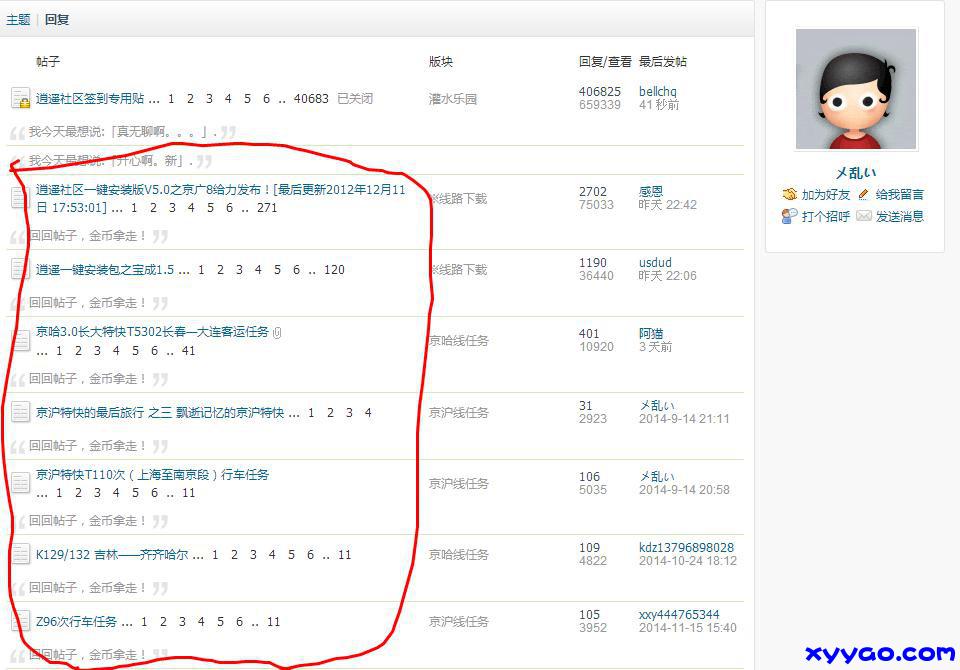This screenshot has height=670, width=960.
Task: Click the thread icon beside Z96次行车任务
Action: pyautogui.click(x=20, y=621)
